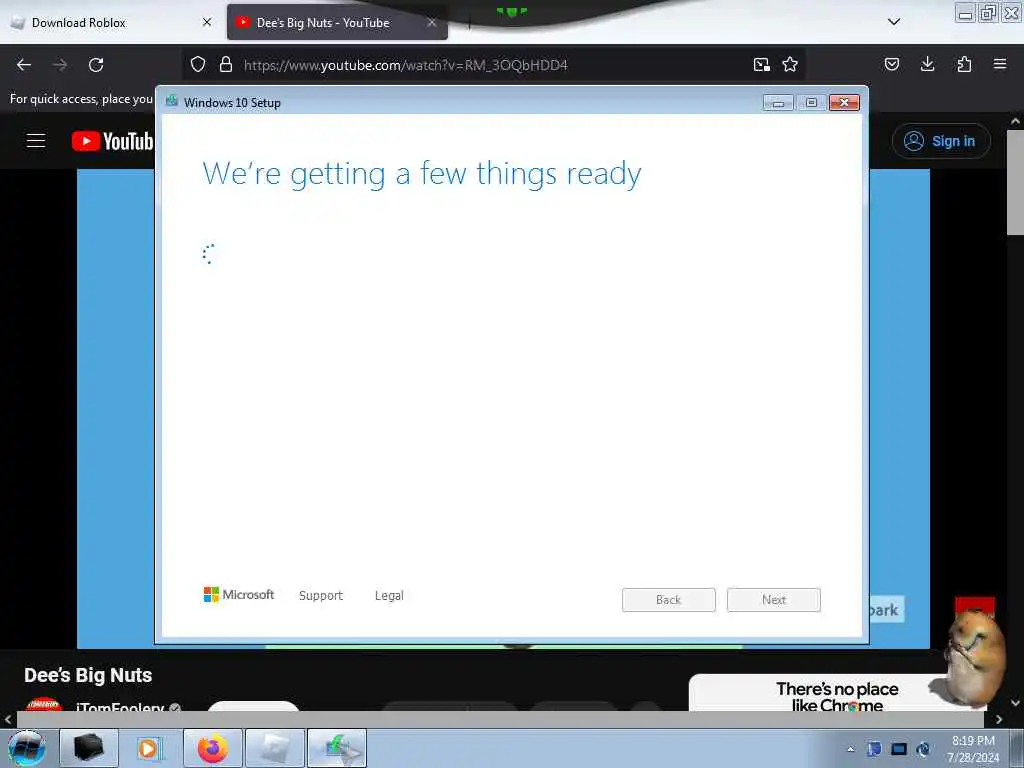This screenshot has width=1024, height=768.
Task: Open Legal link in Windows 10 Setup
Action: pyautogui.click(x=389, y=596)
